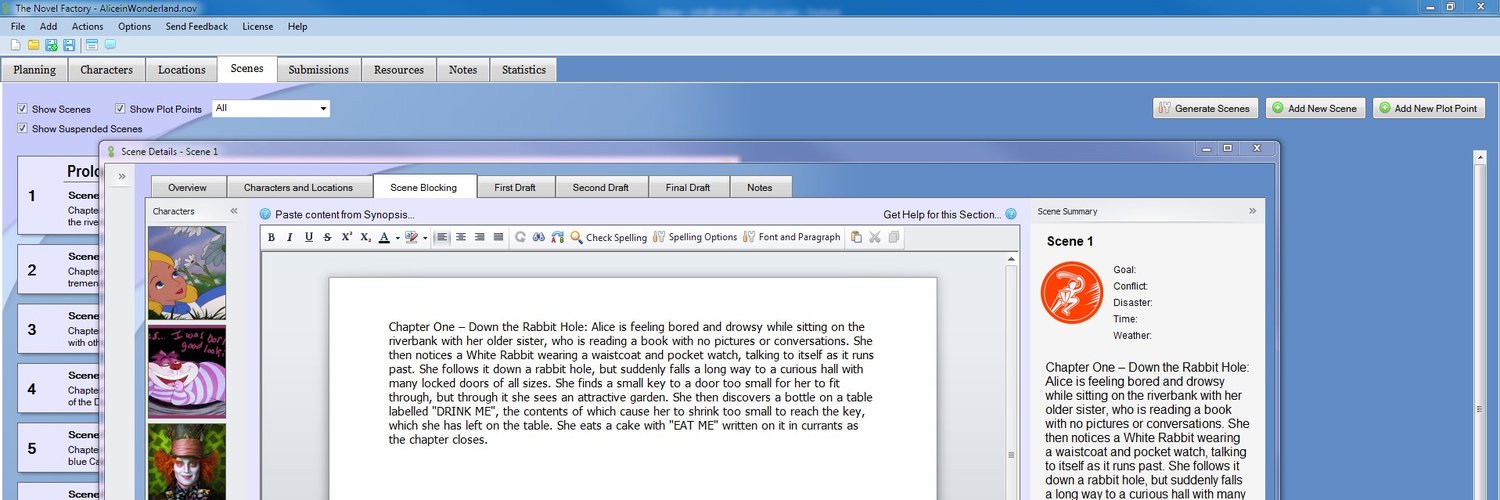The image size is (1500, 500).
Task: Apply the highlight color marker swatch
Action: click(x=411, y=237)
